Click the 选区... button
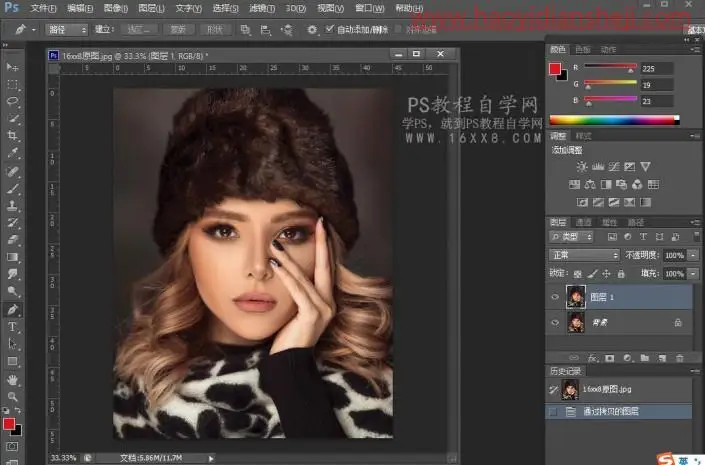The height and width of the screenshot is (465, 705). (x=139, y=30)
